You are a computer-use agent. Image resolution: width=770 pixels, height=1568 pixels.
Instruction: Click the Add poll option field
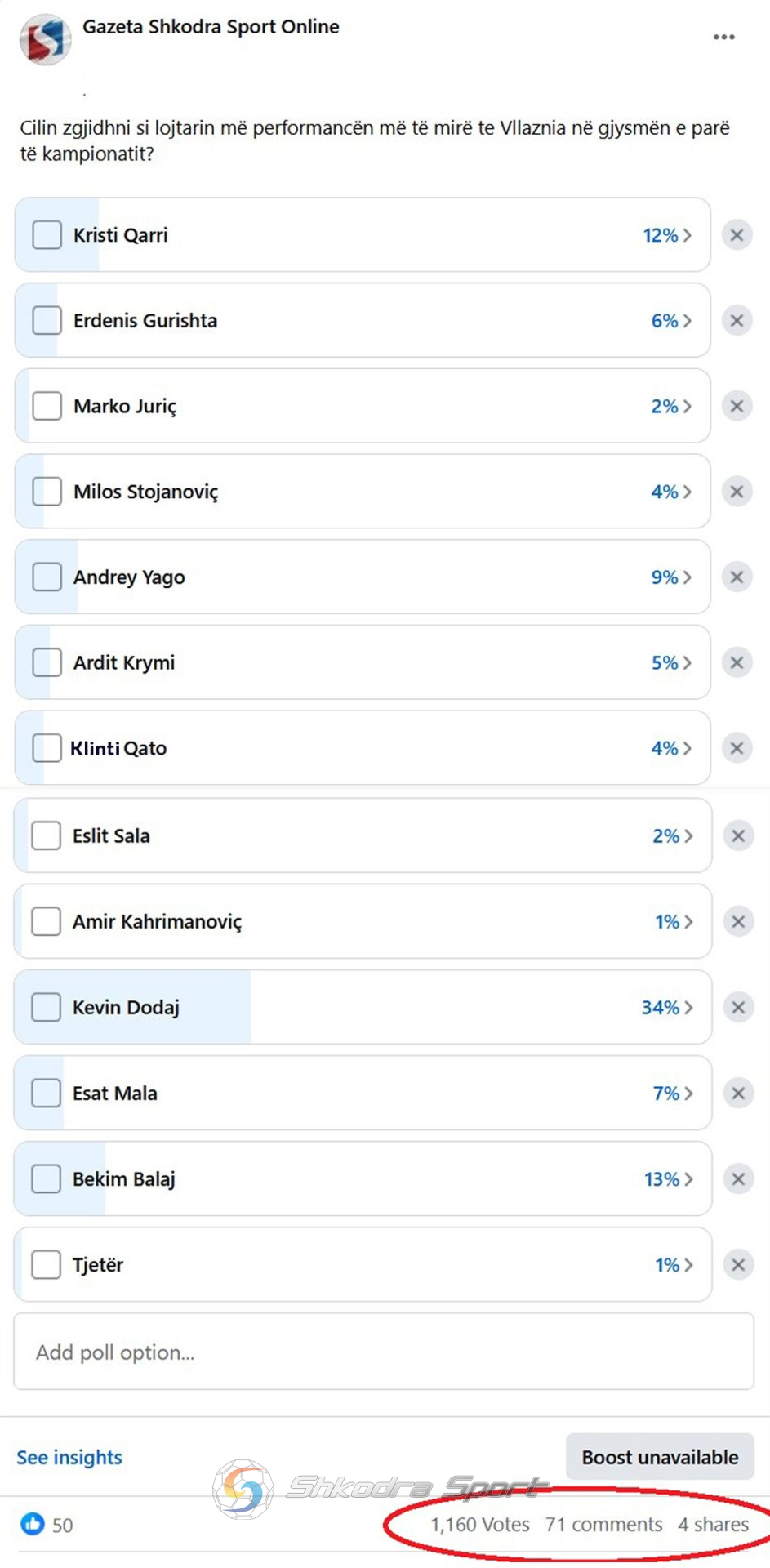pos(384,1352)
